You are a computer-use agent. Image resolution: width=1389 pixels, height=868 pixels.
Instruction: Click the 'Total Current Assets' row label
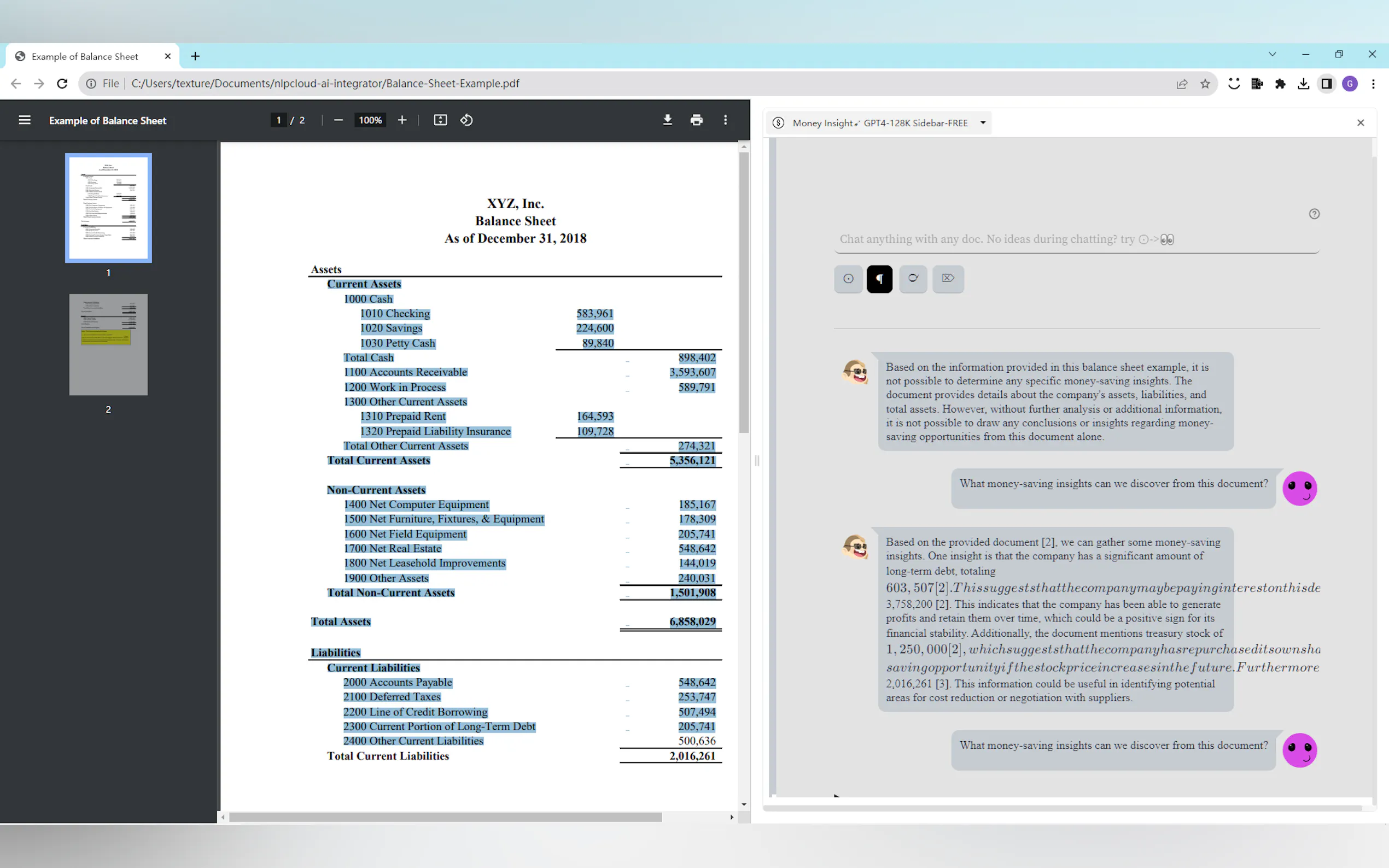[x=378, y=460]
